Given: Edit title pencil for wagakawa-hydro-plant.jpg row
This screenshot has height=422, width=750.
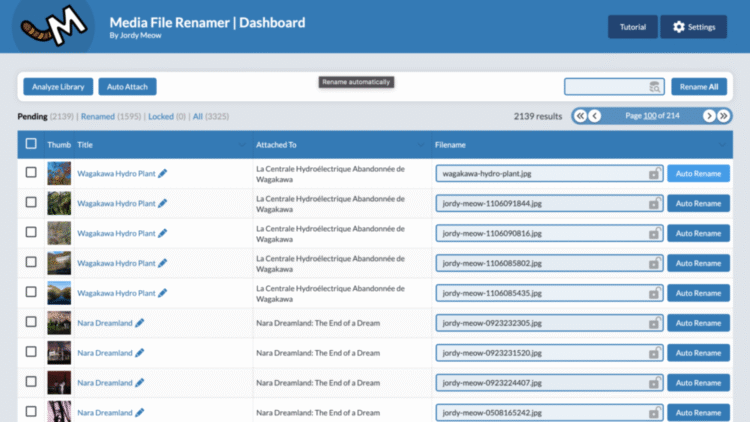Looking at the screenshot, I should point(163,173).
